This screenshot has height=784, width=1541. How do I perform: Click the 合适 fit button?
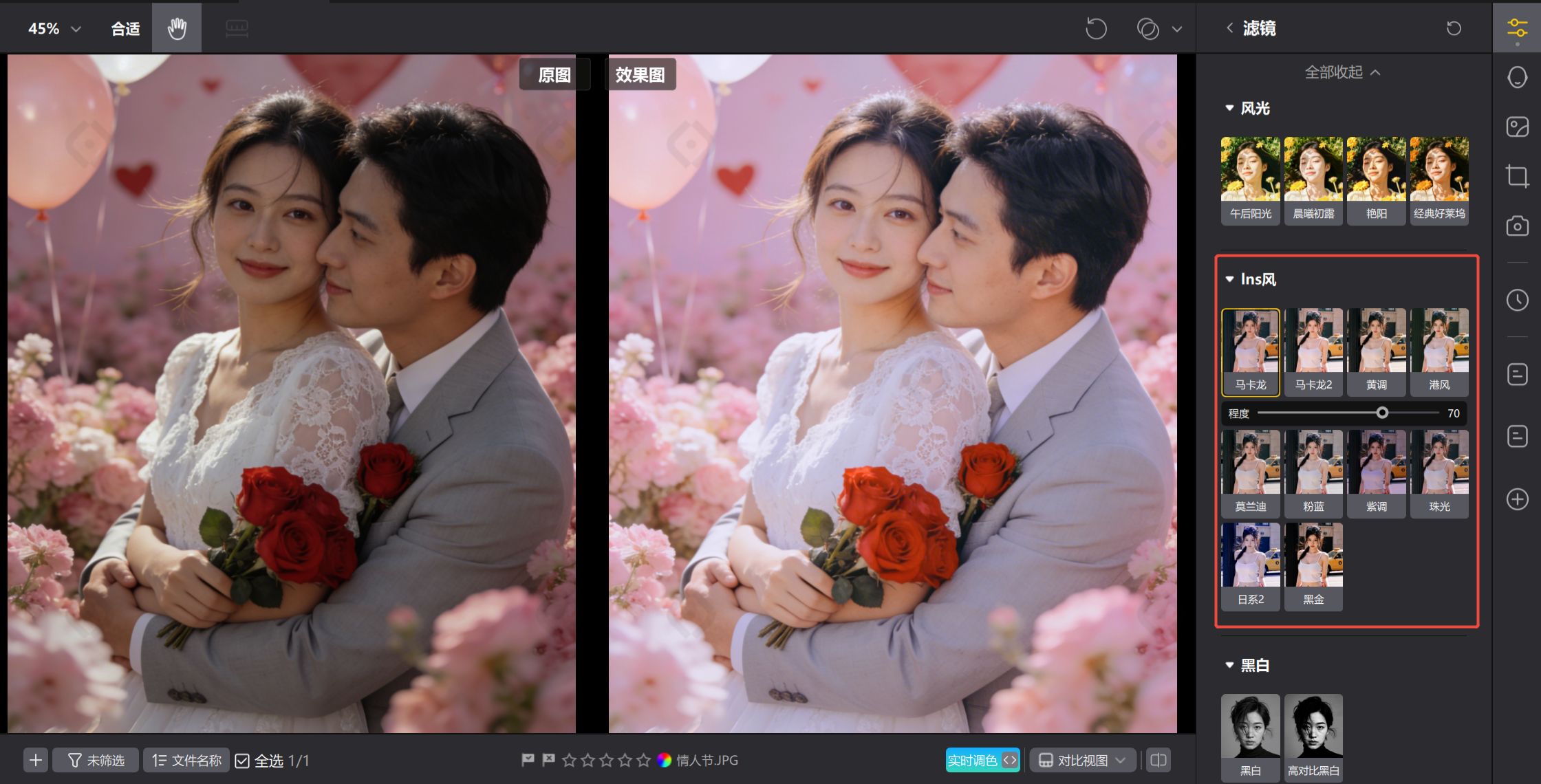pos(125,29)
